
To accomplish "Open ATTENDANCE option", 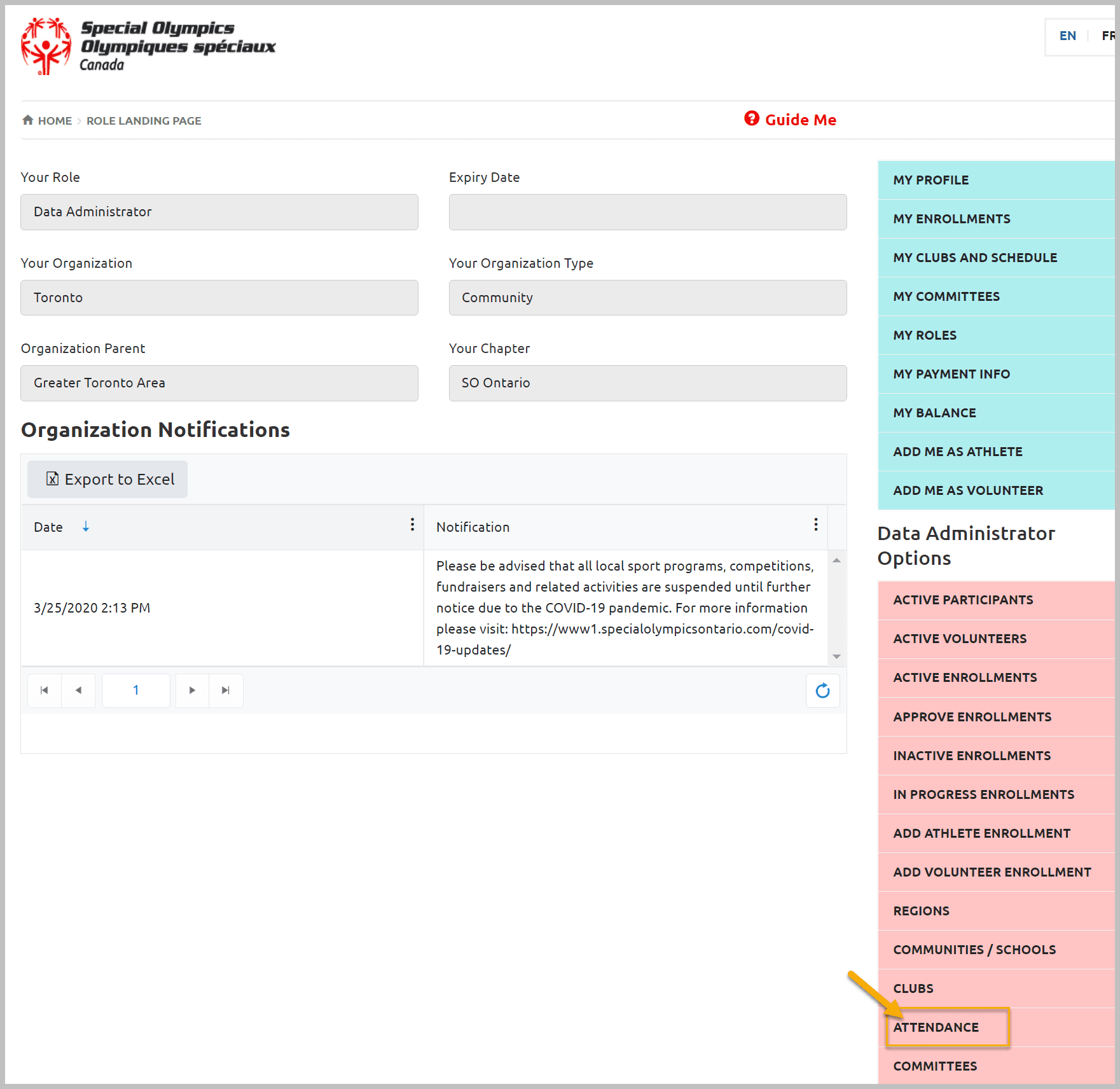I will pyautogui.click(x=996, y=1027).
